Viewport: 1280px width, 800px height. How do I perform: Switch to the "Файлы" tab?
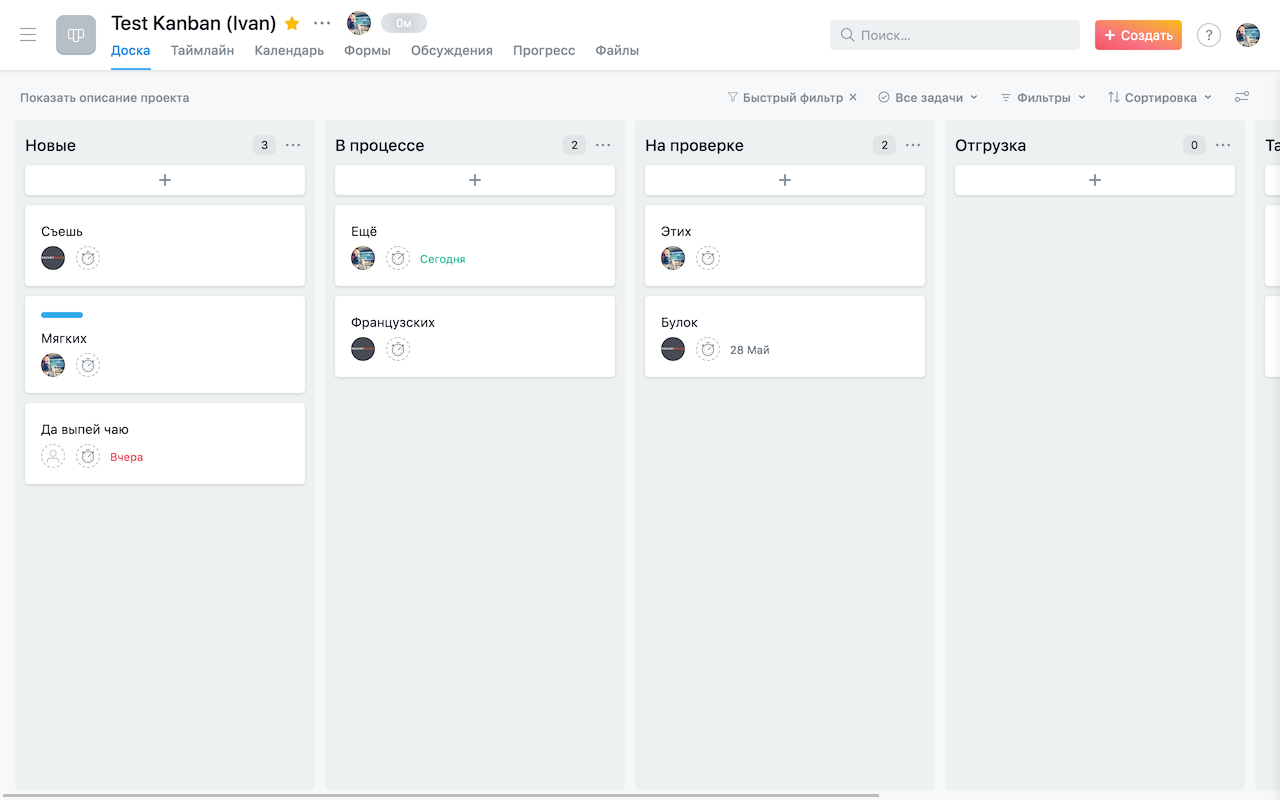click(617, 50)
